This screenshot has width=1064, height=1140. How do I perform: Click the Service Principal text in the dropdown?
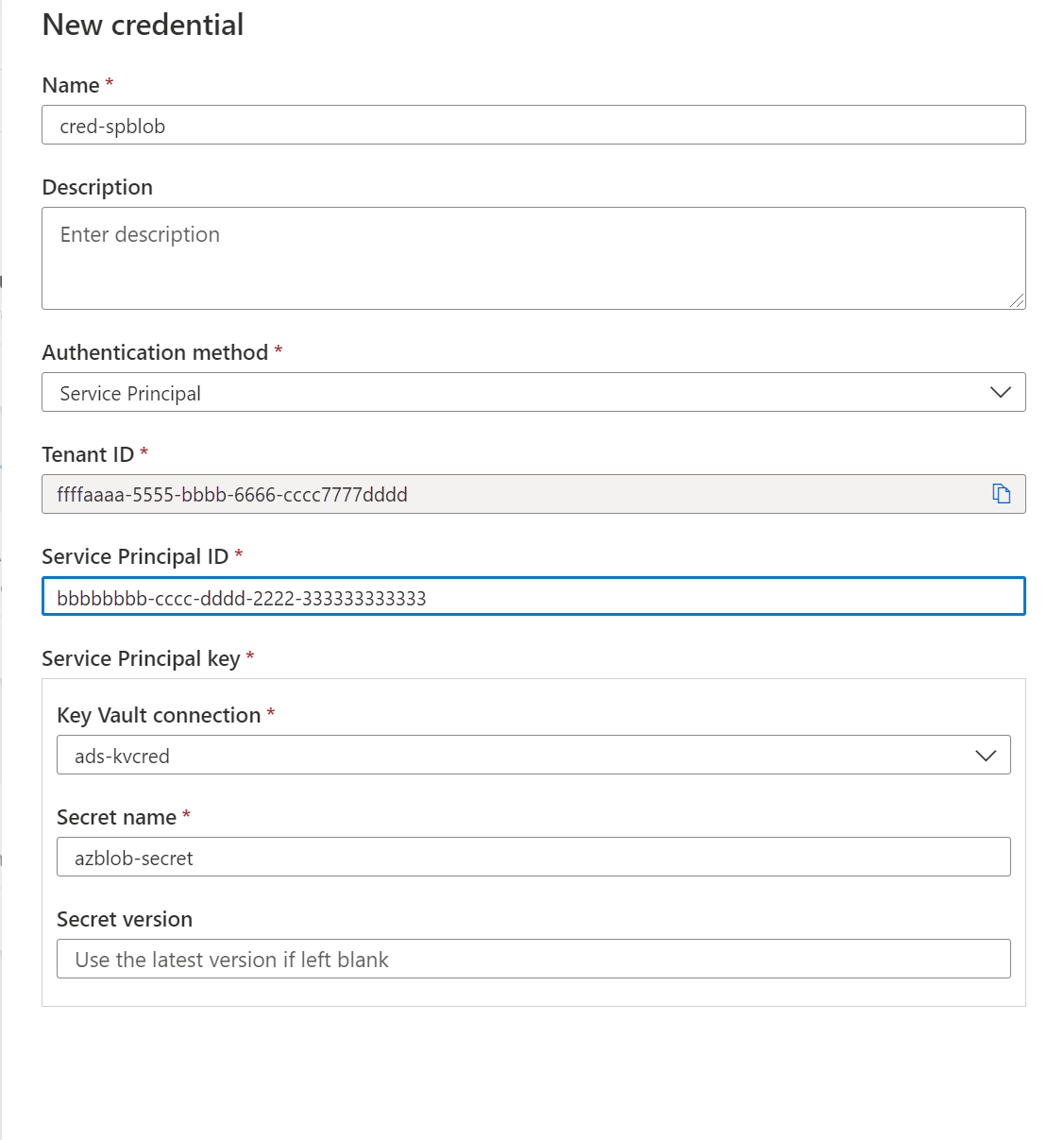(128, 393)
